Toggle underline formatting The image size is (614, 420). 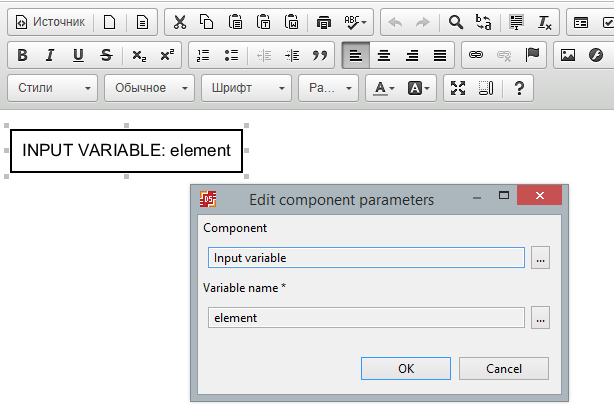pyautogui.click(x=78, y=55)
